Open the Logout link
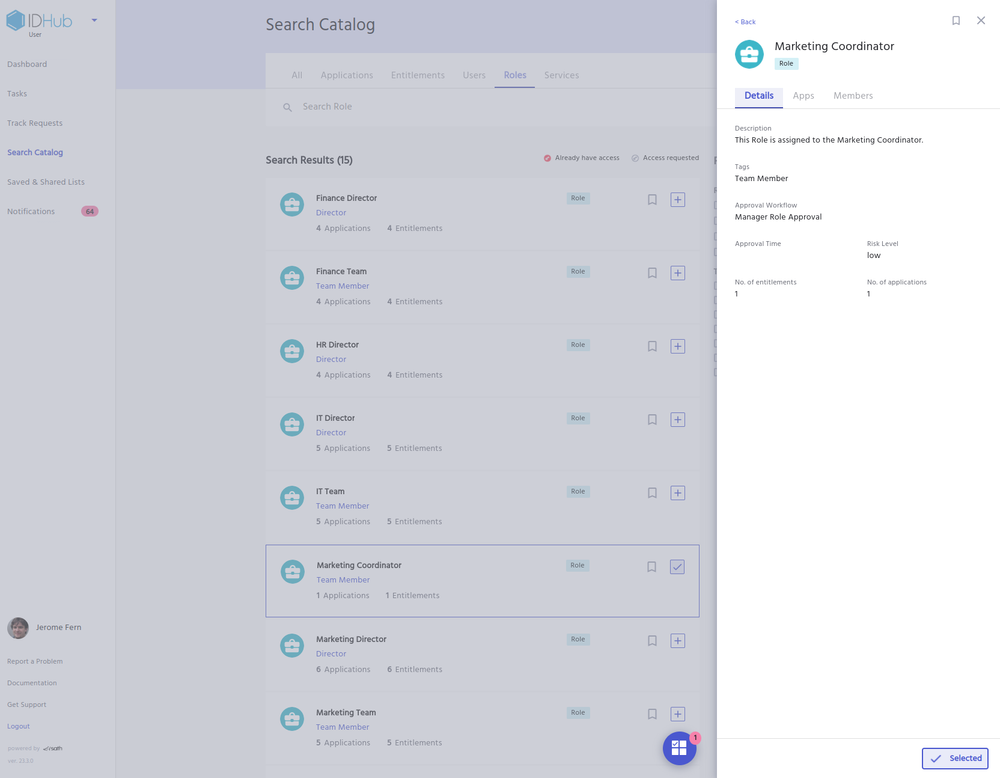 point(18,726)
